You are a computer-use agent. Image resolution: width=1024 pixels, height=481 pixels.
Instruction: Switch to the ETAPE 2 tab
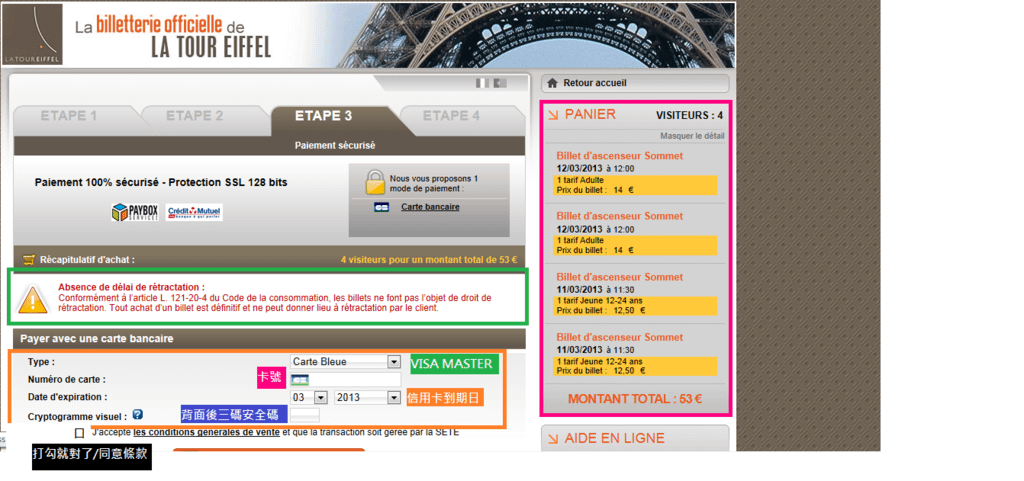pyautogui.click(x=195, y=116)
